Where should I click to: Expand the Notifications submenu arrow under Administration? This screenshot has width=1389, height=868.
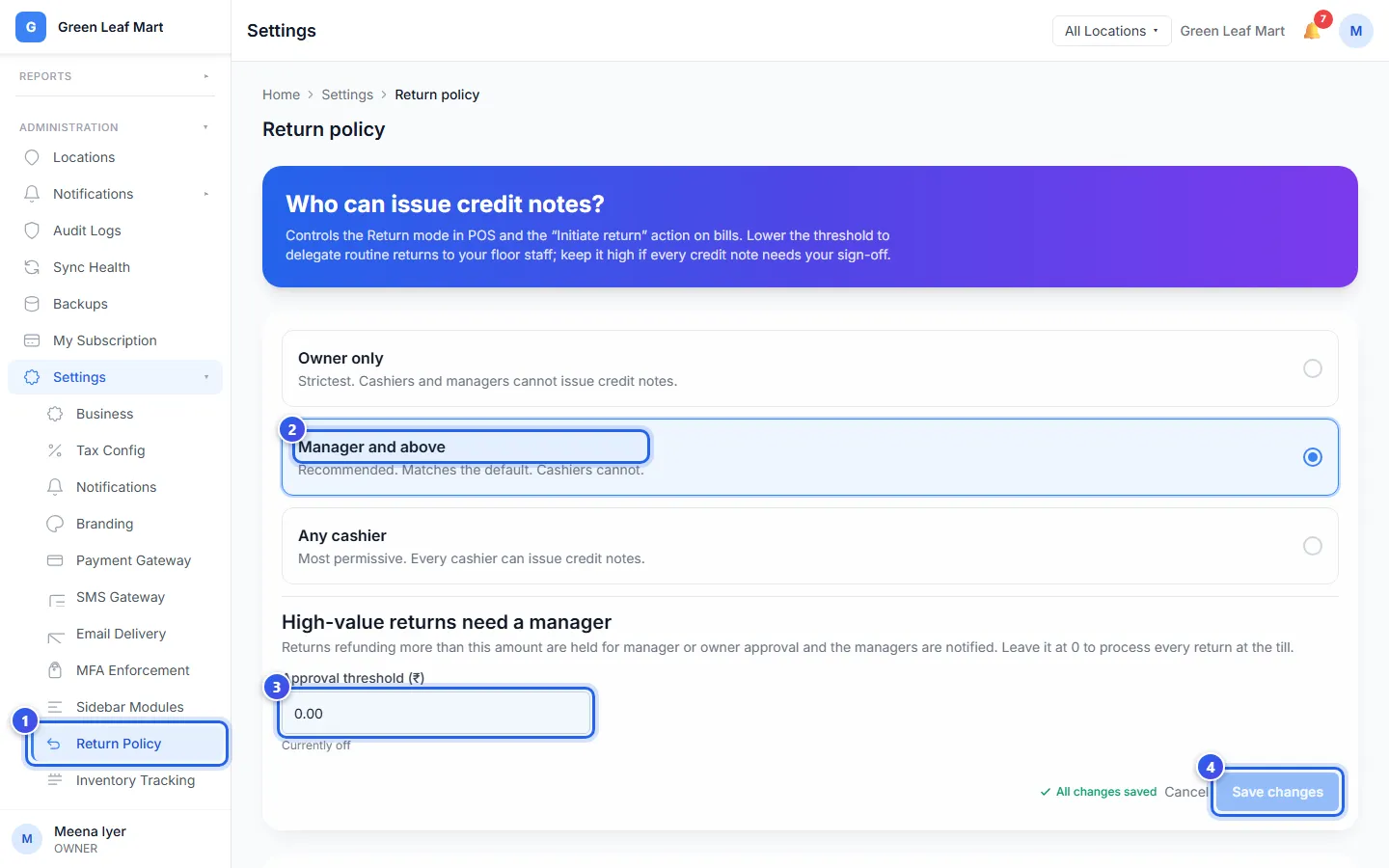(x=206, y=194)
